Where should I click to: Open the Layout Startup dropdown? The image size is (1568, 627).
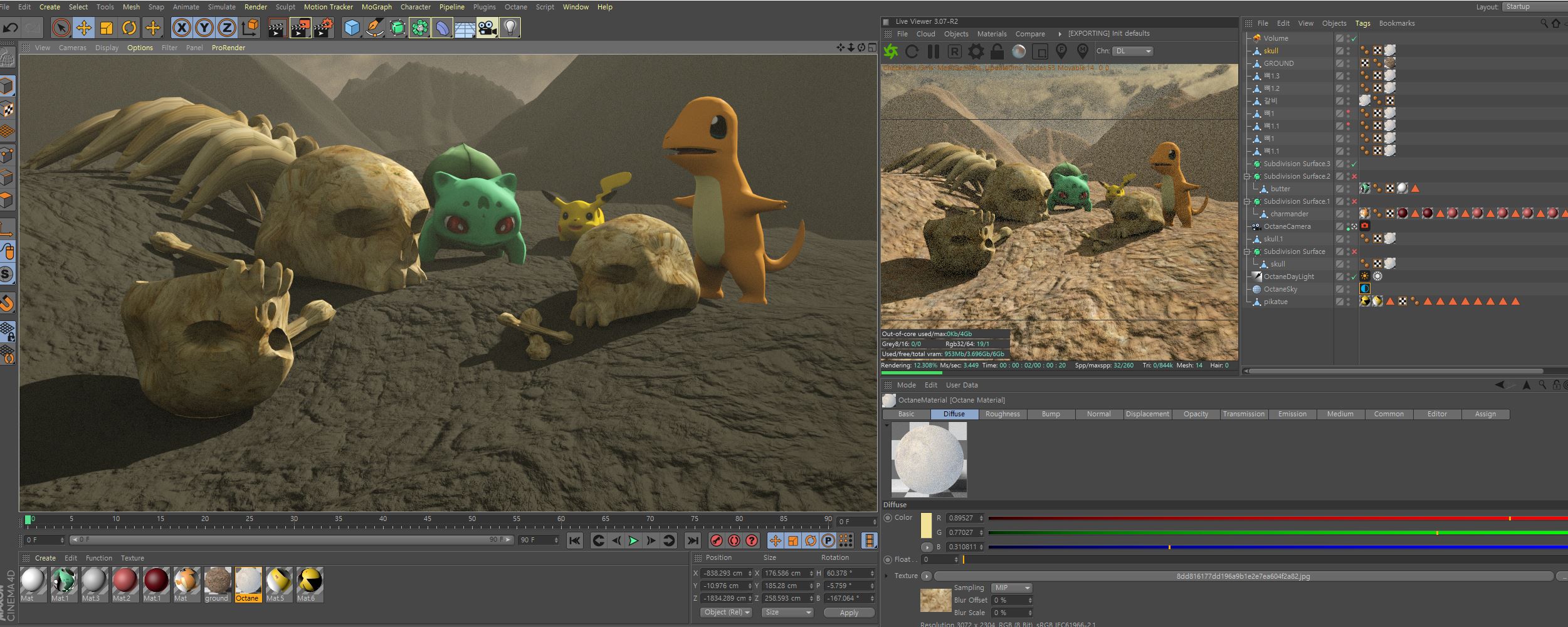pyautogui.click(x=1534, y=7)
